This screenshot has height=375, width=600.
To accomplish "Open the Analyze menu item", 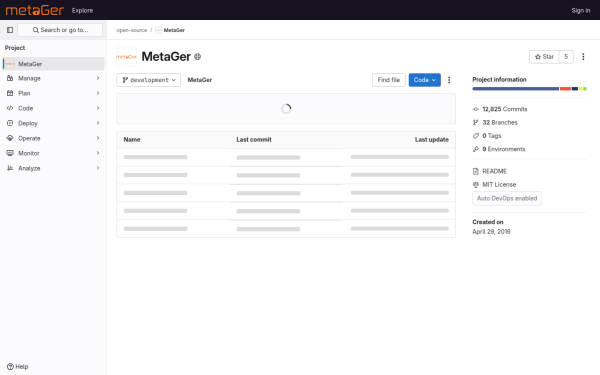I will [x=53, y=168].
